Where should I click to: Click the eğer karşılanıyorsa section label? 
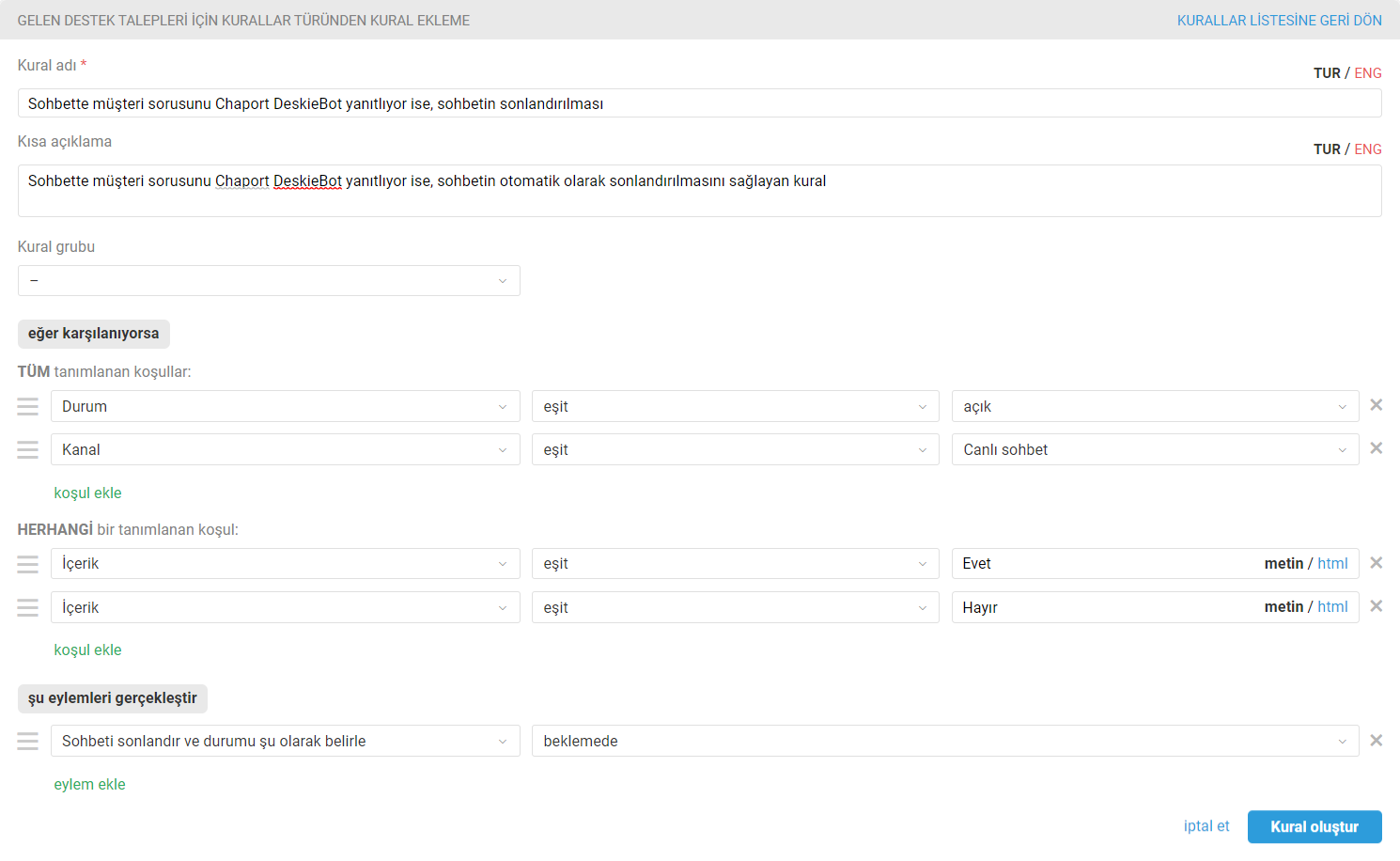(93, 334)
